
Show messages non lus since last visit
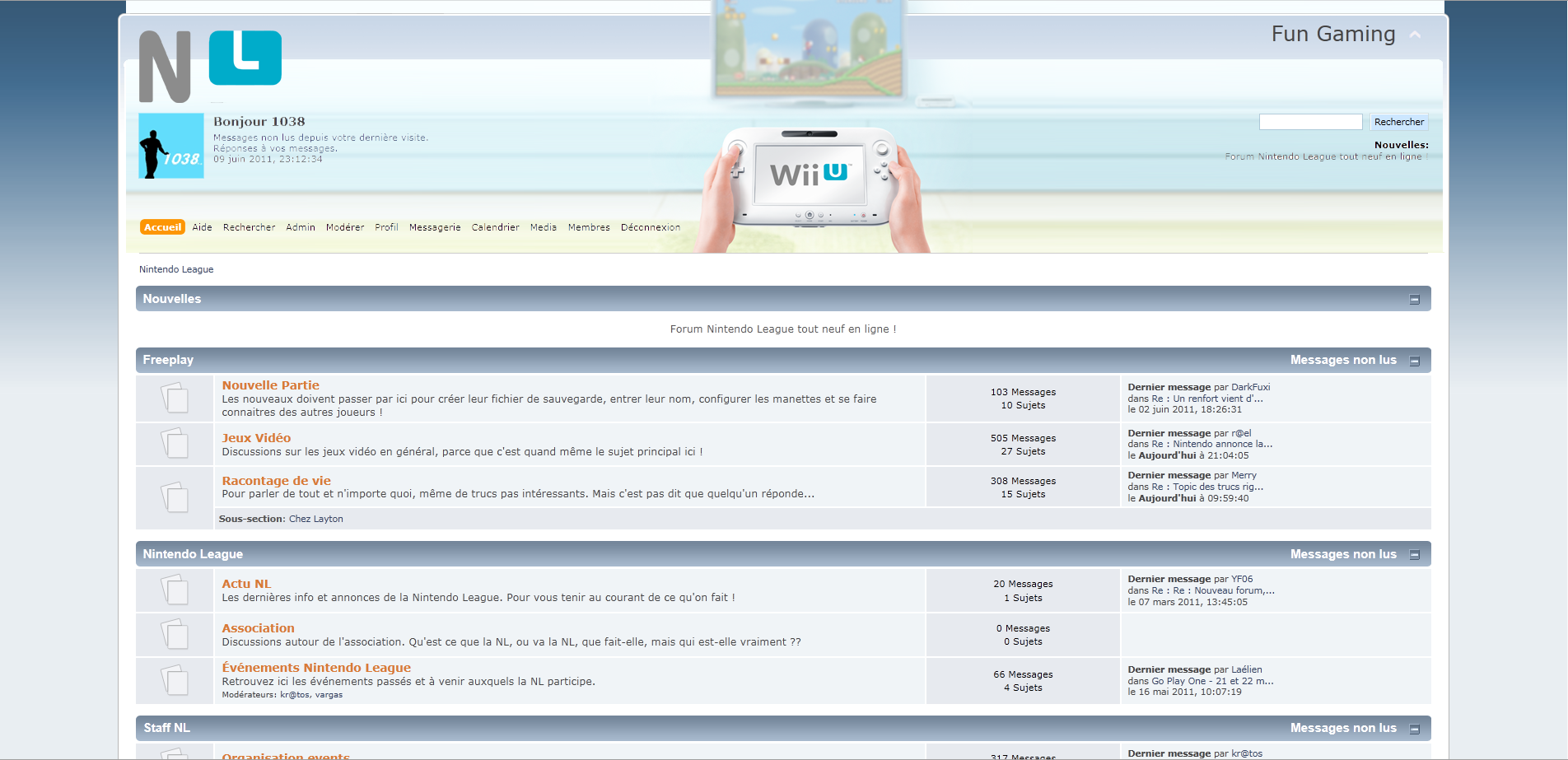click(320, 138)
